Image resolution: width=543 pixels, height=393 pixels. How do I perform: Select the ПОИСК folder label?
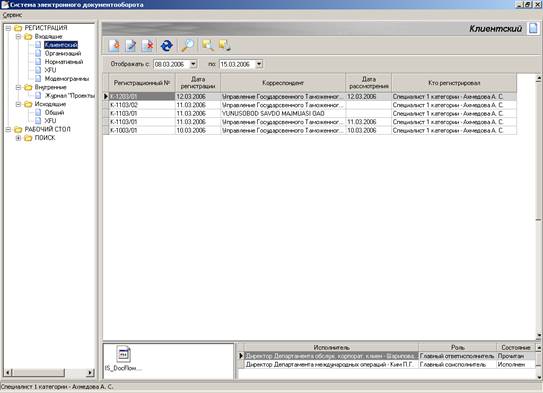coord(45,138)
